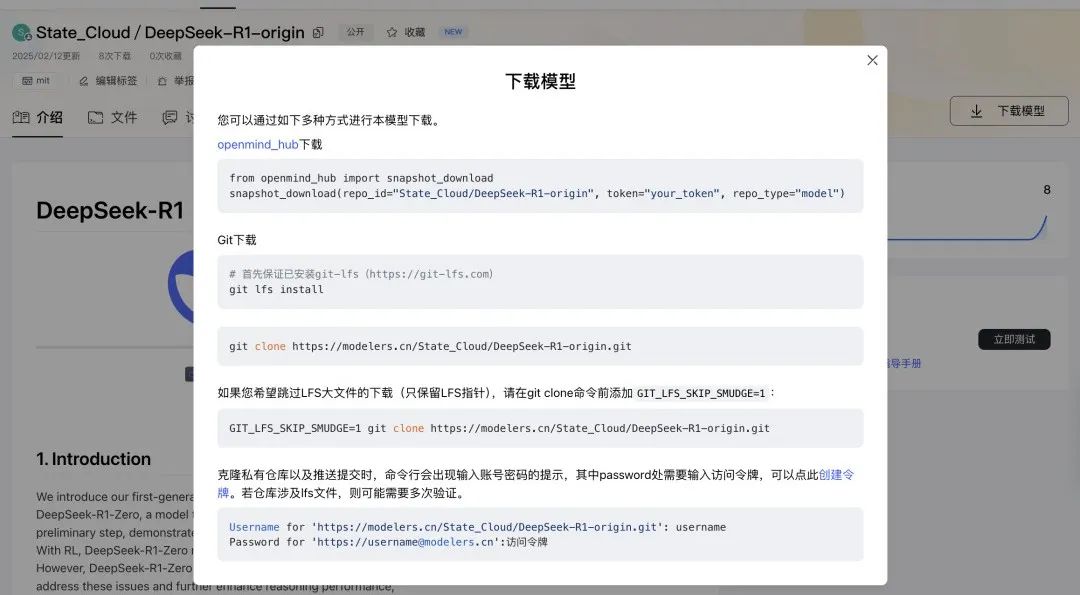Click the discussion tab chat icon
The height and width of the screenshot is (595, 1080).
click(x=169, y=118)
